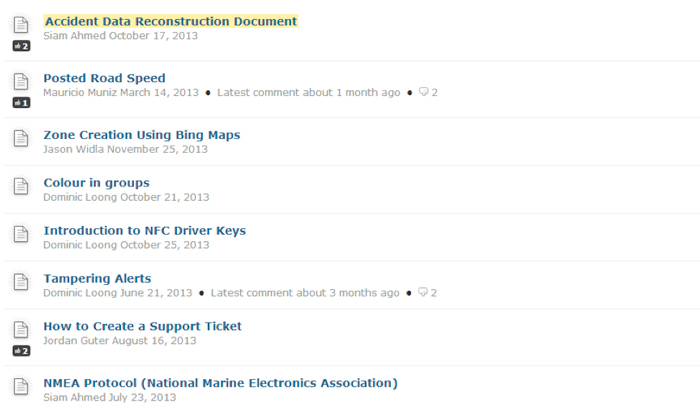Screen dimensions: 700x406
Task: Click the likes badge under Posted Road Speed icon
Action: point(21,103)
